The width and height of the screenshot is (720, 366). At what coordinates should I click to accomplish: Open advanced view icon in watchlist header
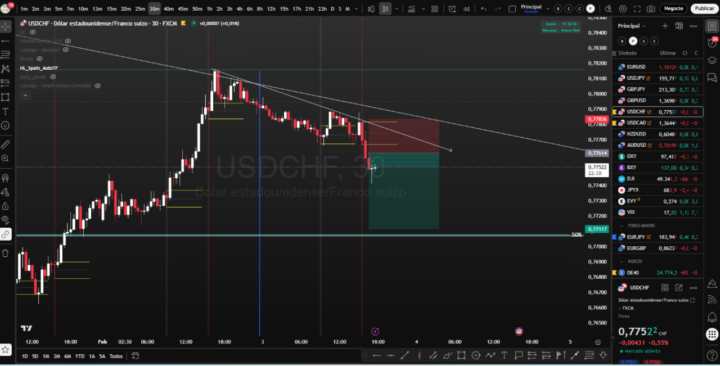[x=679, y=26]
